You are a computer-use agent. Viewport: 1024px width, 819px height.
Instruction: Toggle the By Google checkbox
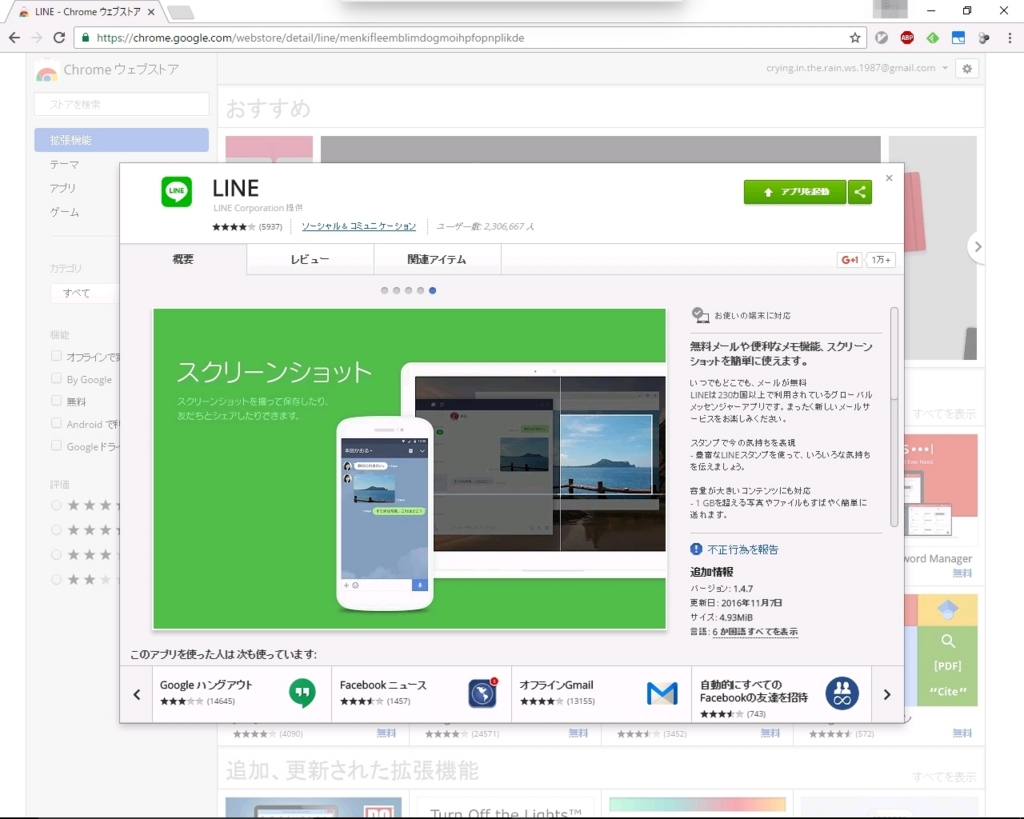57,379
